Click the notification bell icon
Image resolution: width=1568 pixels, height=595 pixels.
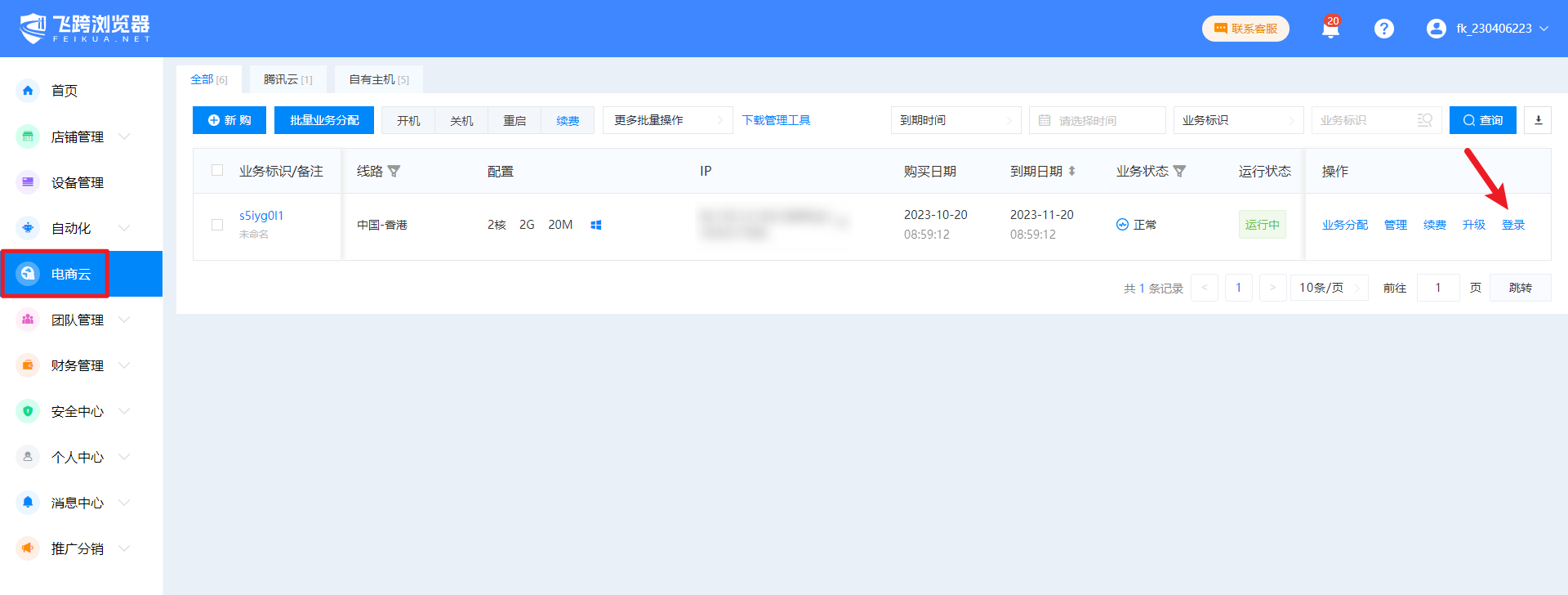(1330, 29)
